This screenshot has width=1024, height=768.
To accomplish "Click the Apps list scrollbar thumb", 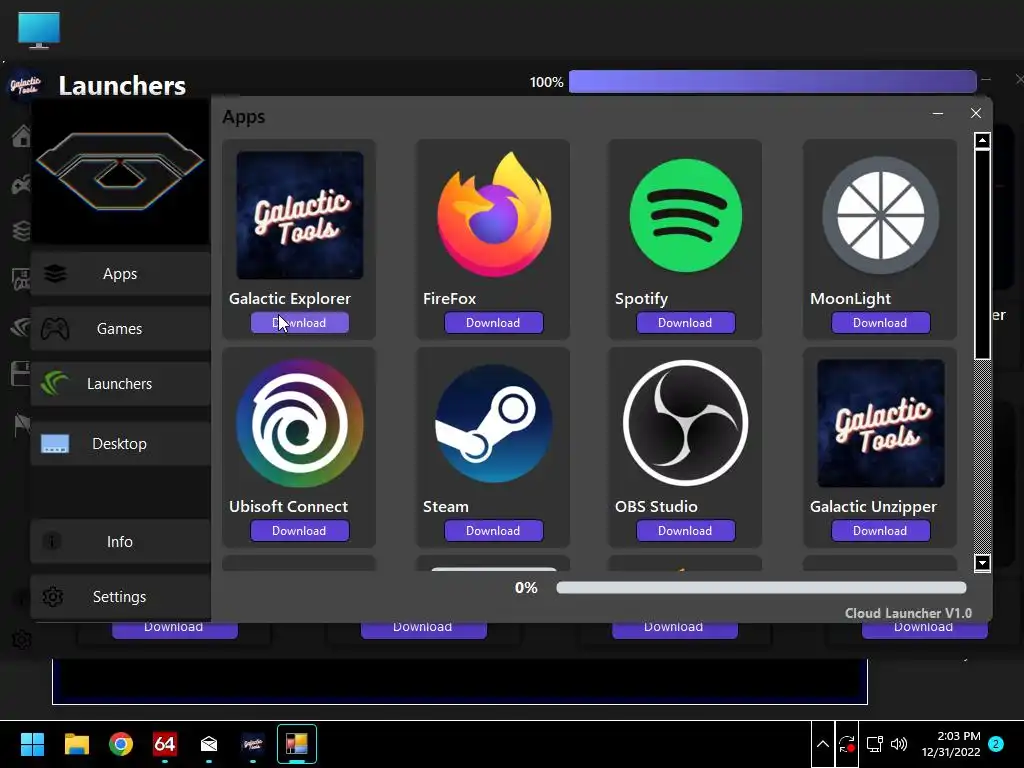I will click(982, 255).
